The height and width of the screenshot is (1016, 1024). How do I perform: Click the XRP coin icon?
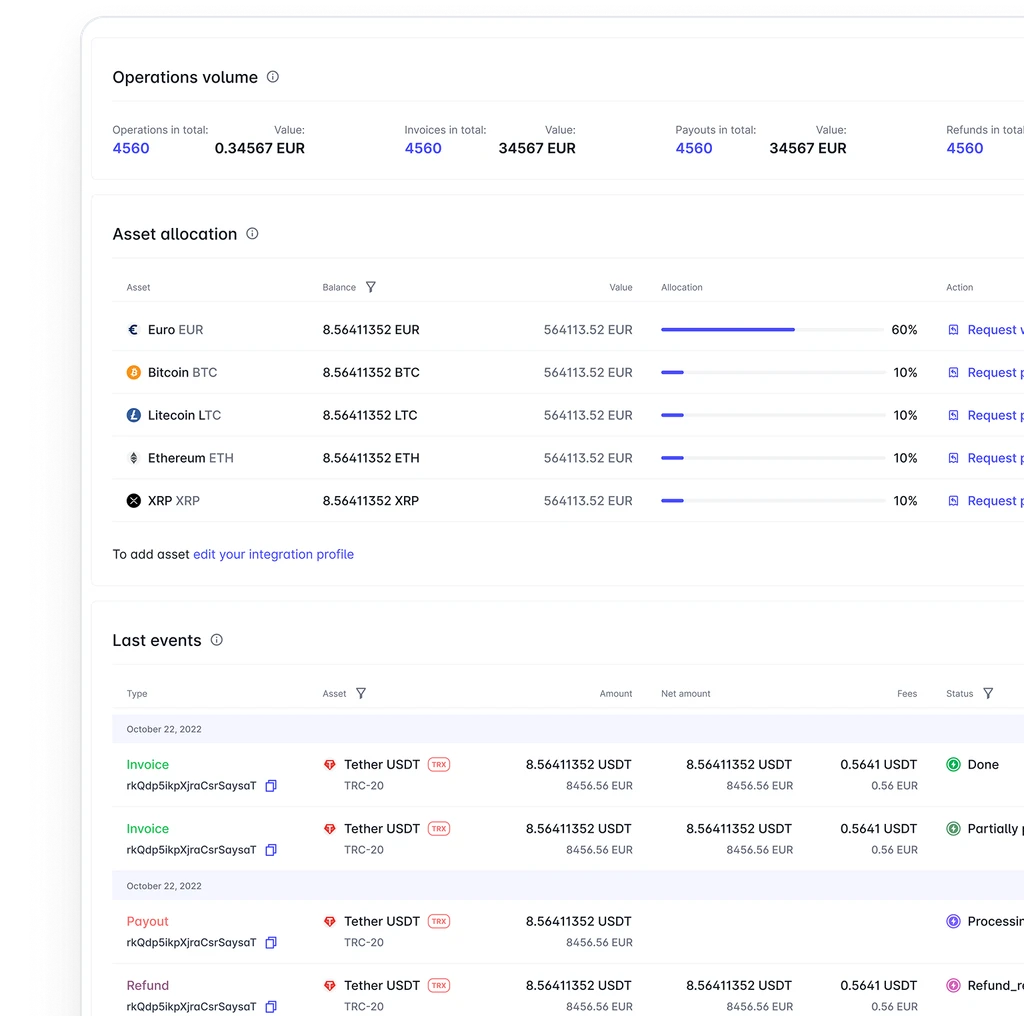[x=133, y=501]
